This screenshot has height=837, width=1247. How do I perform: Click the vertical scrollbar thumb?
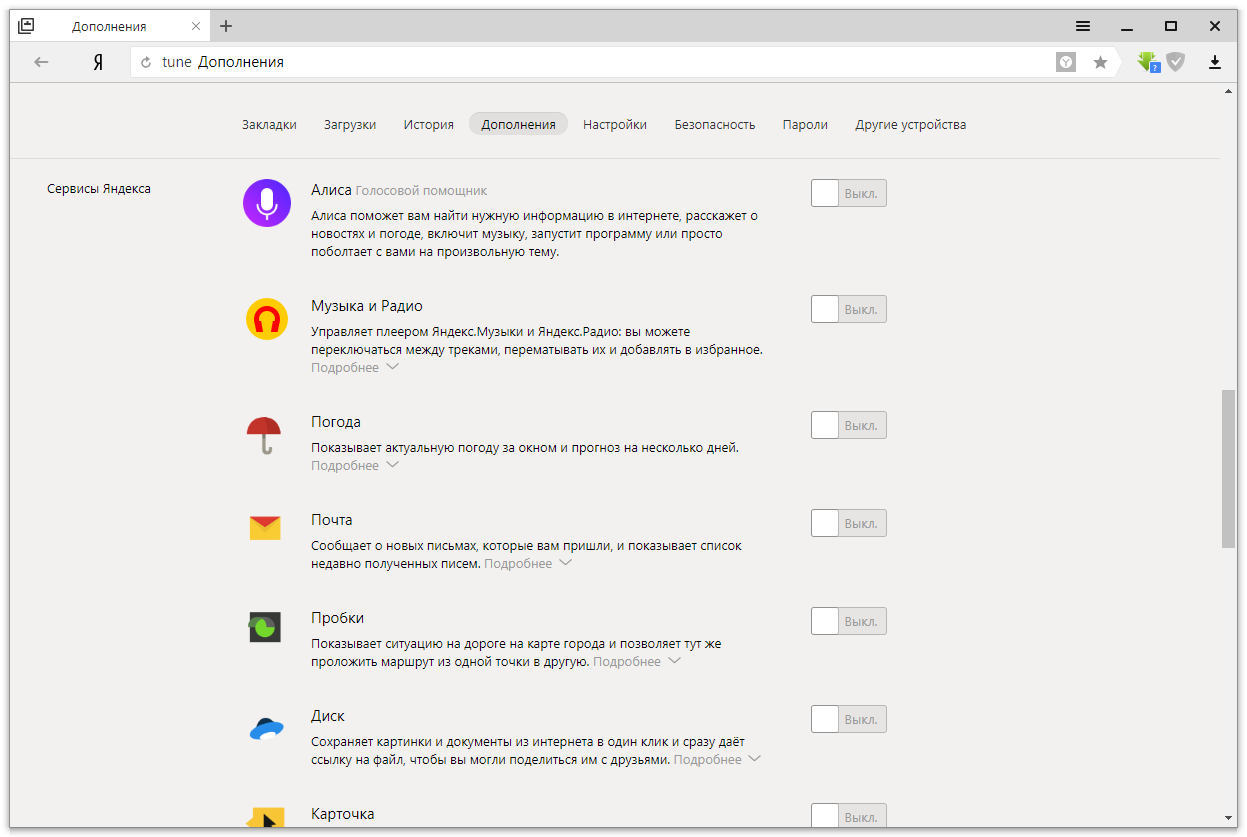click(x=1229, y=469)
